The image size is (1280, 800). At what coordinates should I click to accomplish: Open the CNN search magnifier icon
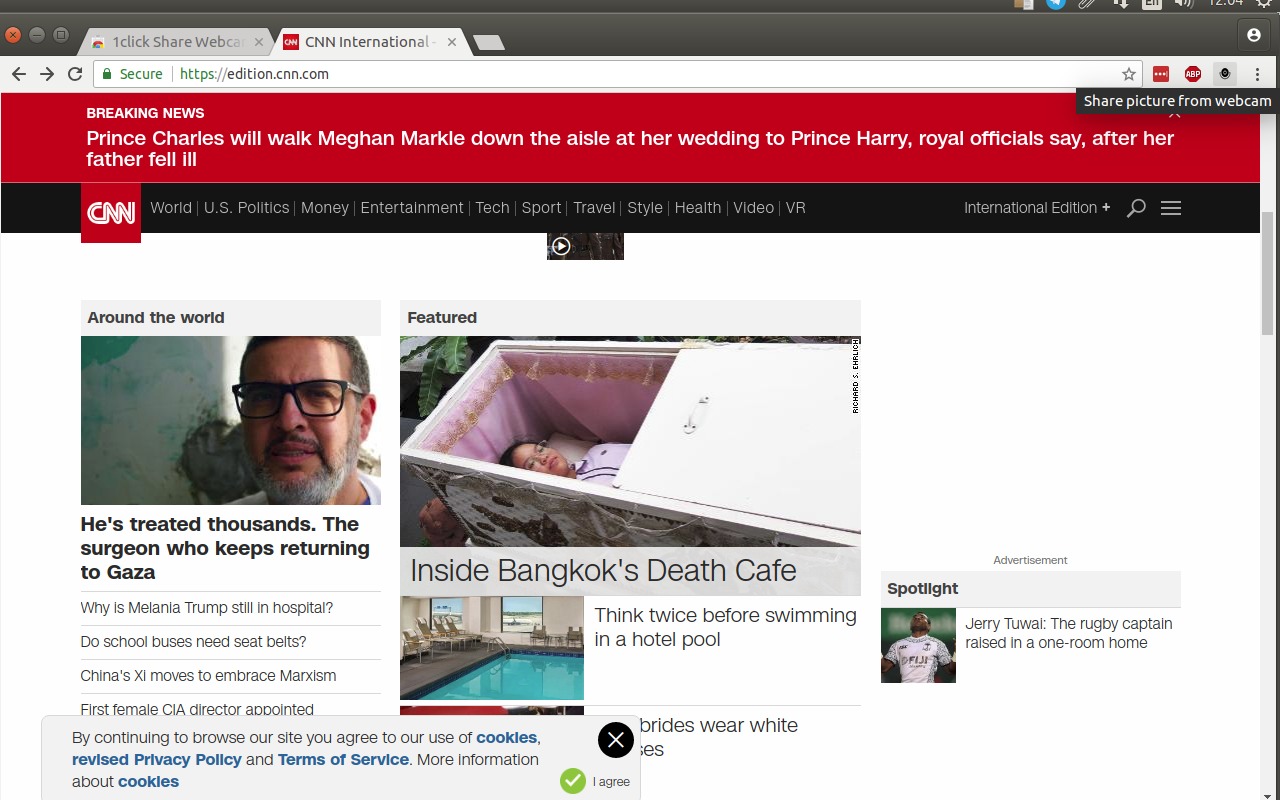point(1136,208)
